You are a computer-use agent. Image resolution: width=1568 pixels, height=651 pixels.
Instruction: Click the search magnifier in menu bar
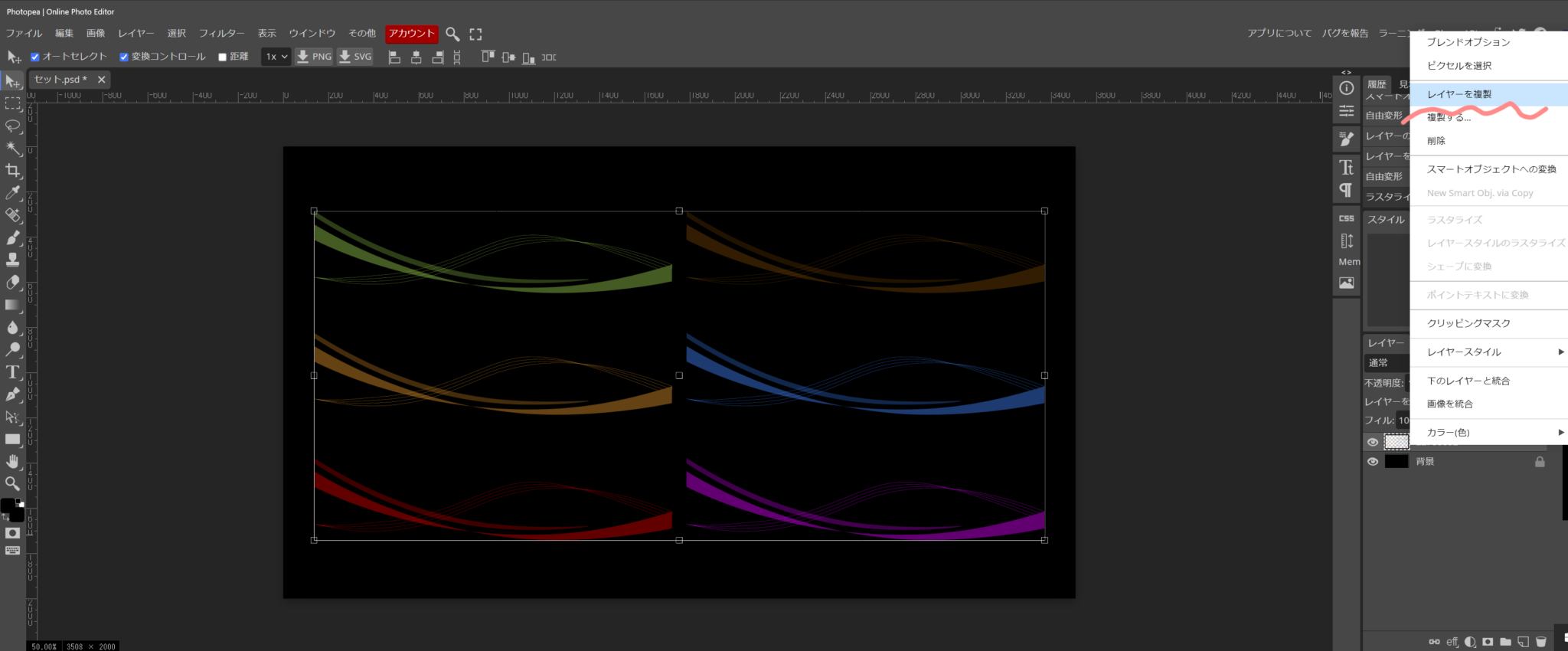[452, 34]
